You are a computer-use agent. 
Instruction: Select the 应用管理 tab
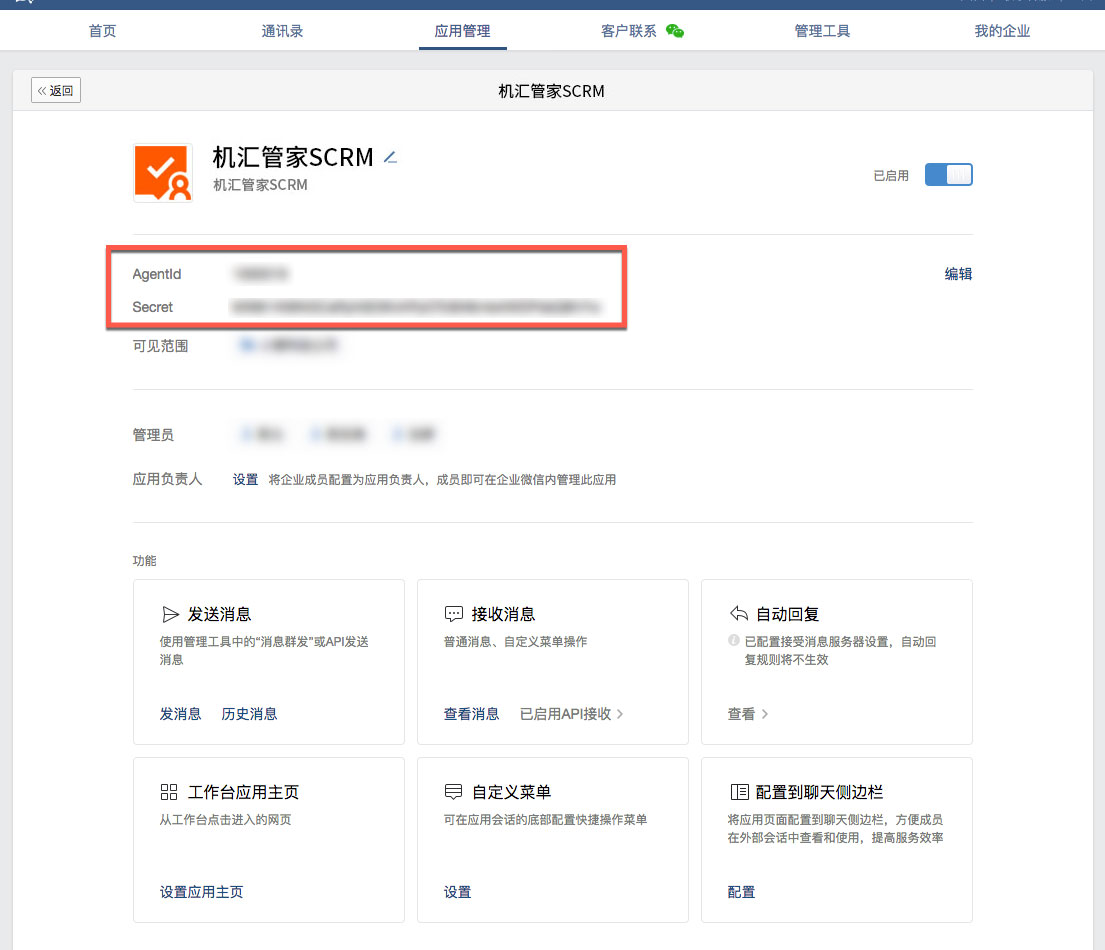point(462,31)
